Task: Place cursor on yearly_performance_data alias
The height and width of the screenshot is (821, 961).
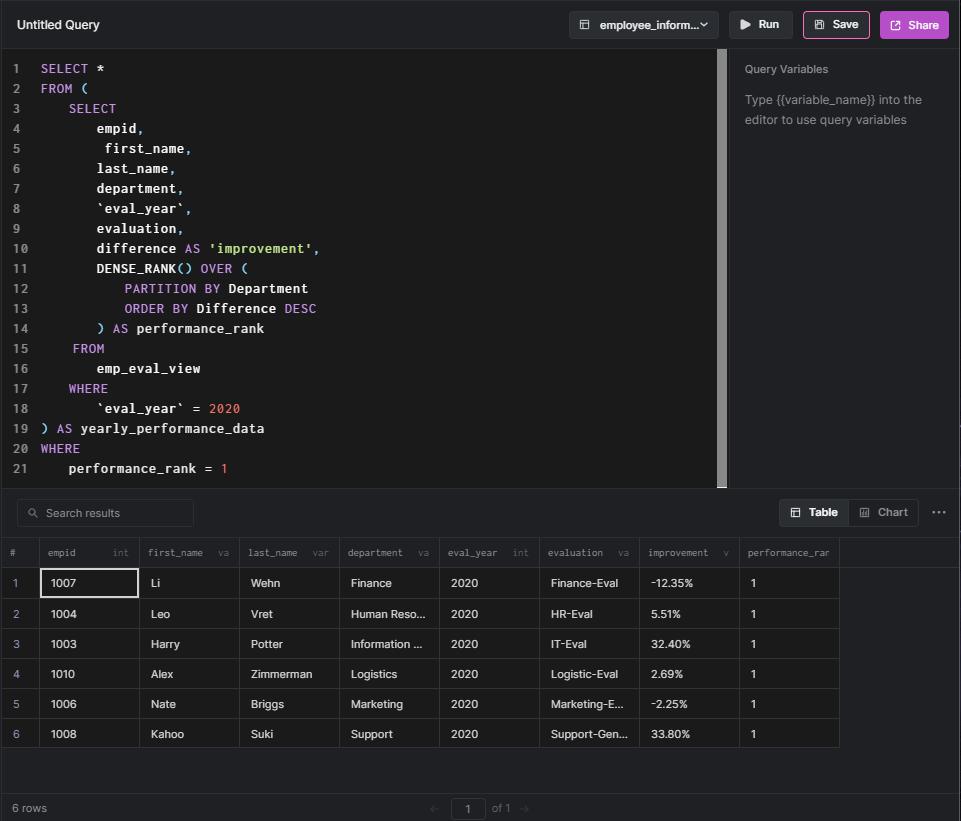Action: [172, 428]
